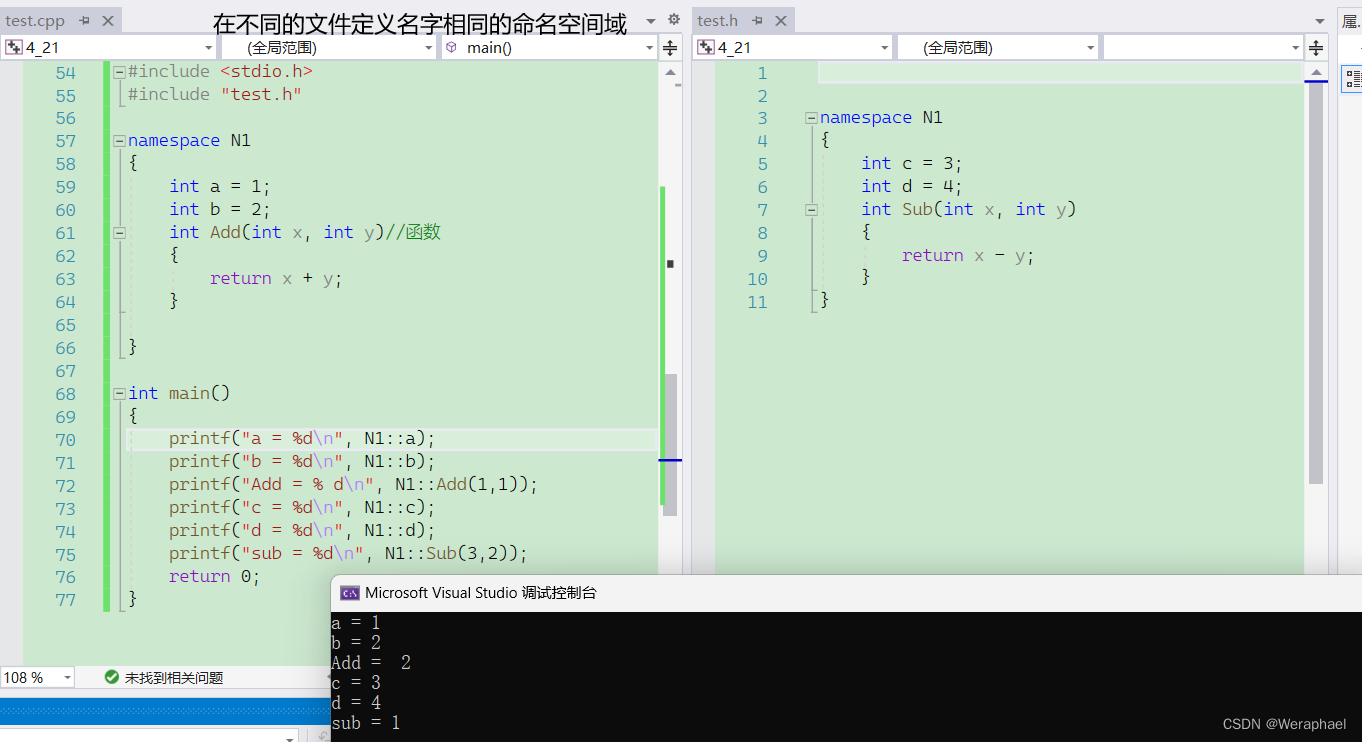The height and width of the screenshot is (742, 1362).
Task: Click the printf "Add = % d\n" line
Action: click(x=353, y=486)
